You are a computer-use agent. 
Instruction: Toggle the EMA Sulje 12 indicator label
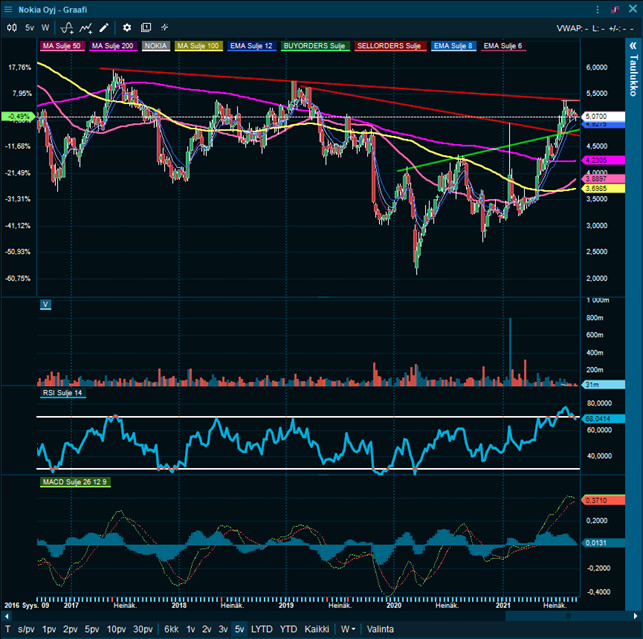251,46
